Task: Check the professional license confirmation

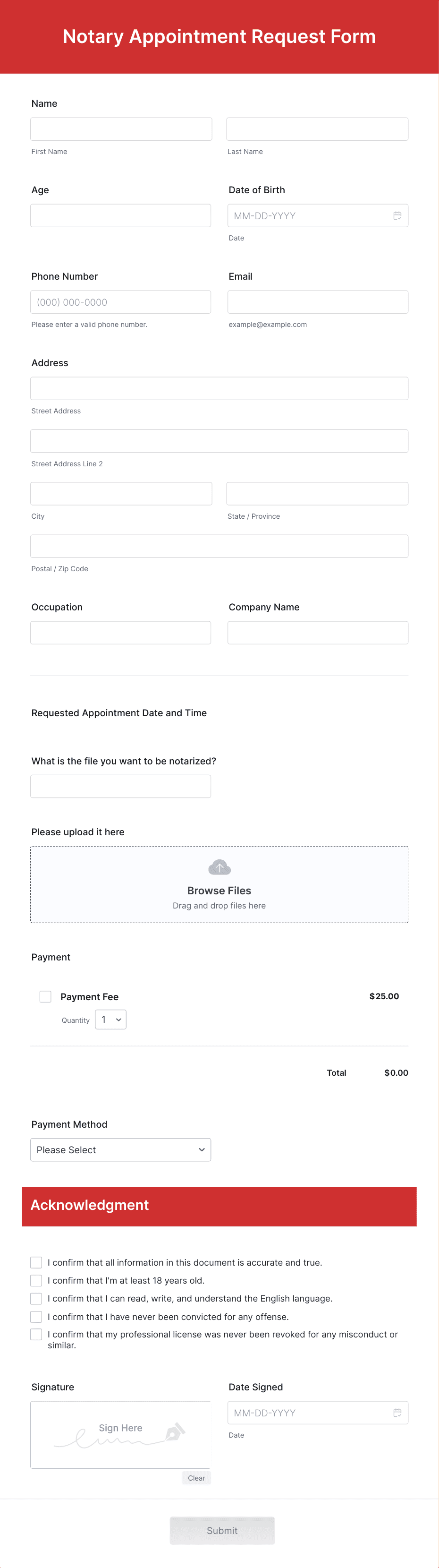Action: tap(36, 1334)
